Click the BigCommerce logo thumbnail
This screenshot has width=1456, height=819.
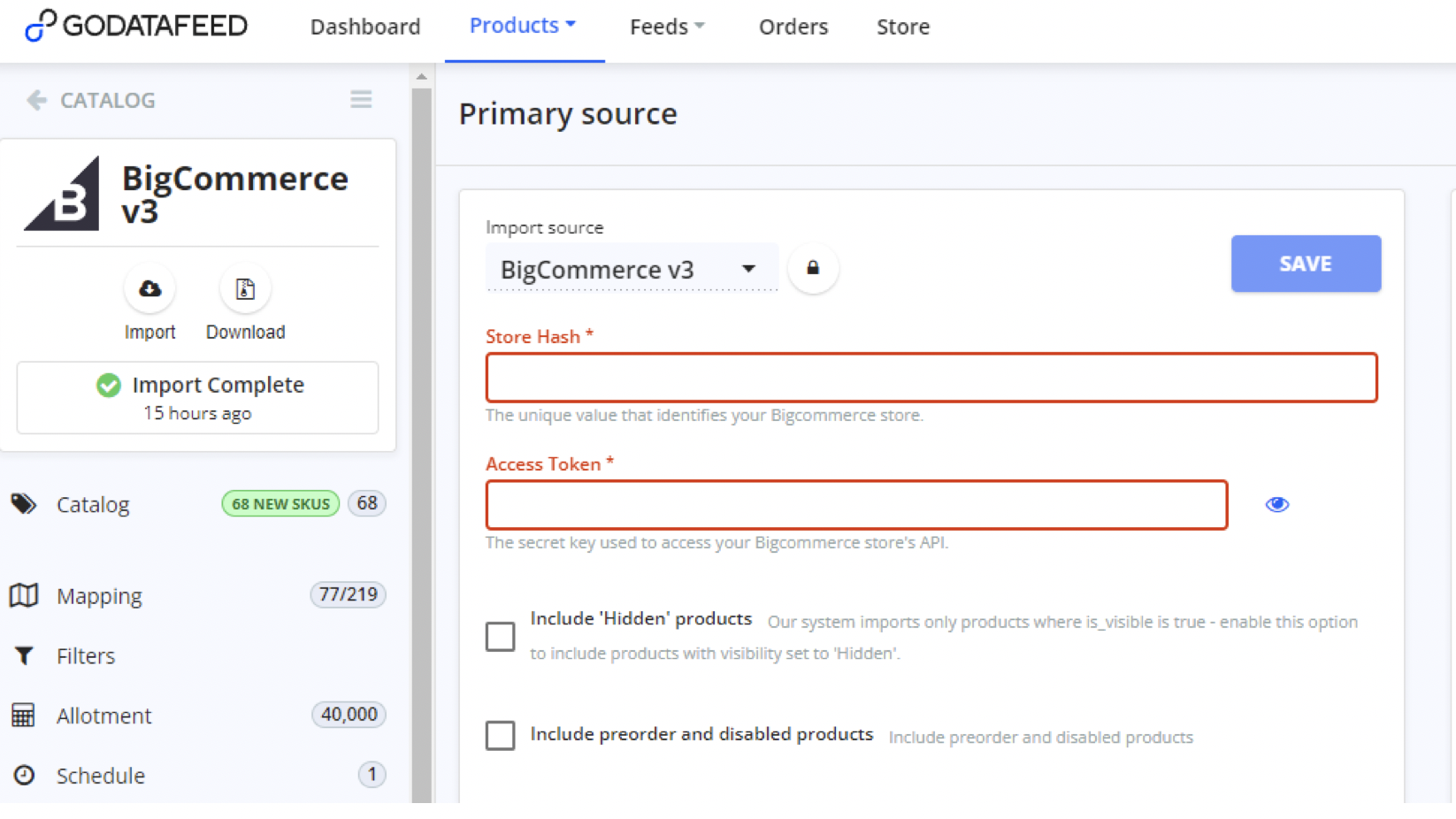click(62, 194)
